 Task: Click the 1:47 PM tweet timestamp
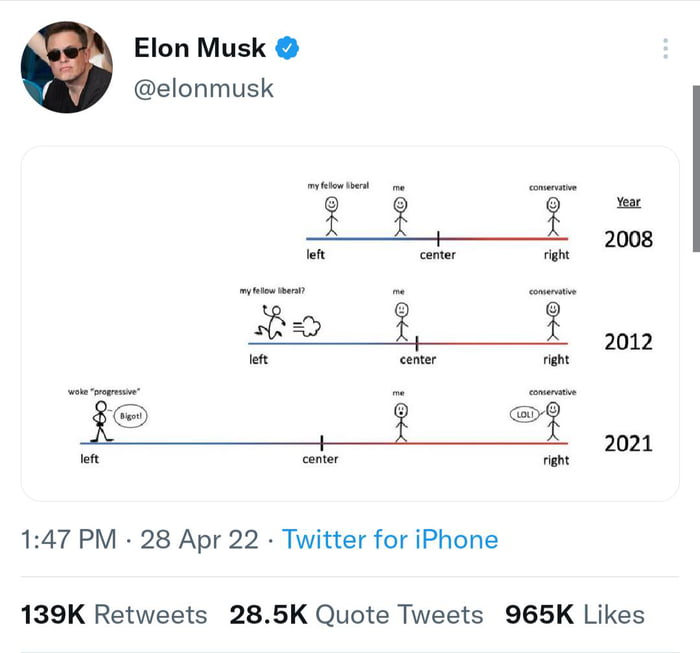[69, 540]
